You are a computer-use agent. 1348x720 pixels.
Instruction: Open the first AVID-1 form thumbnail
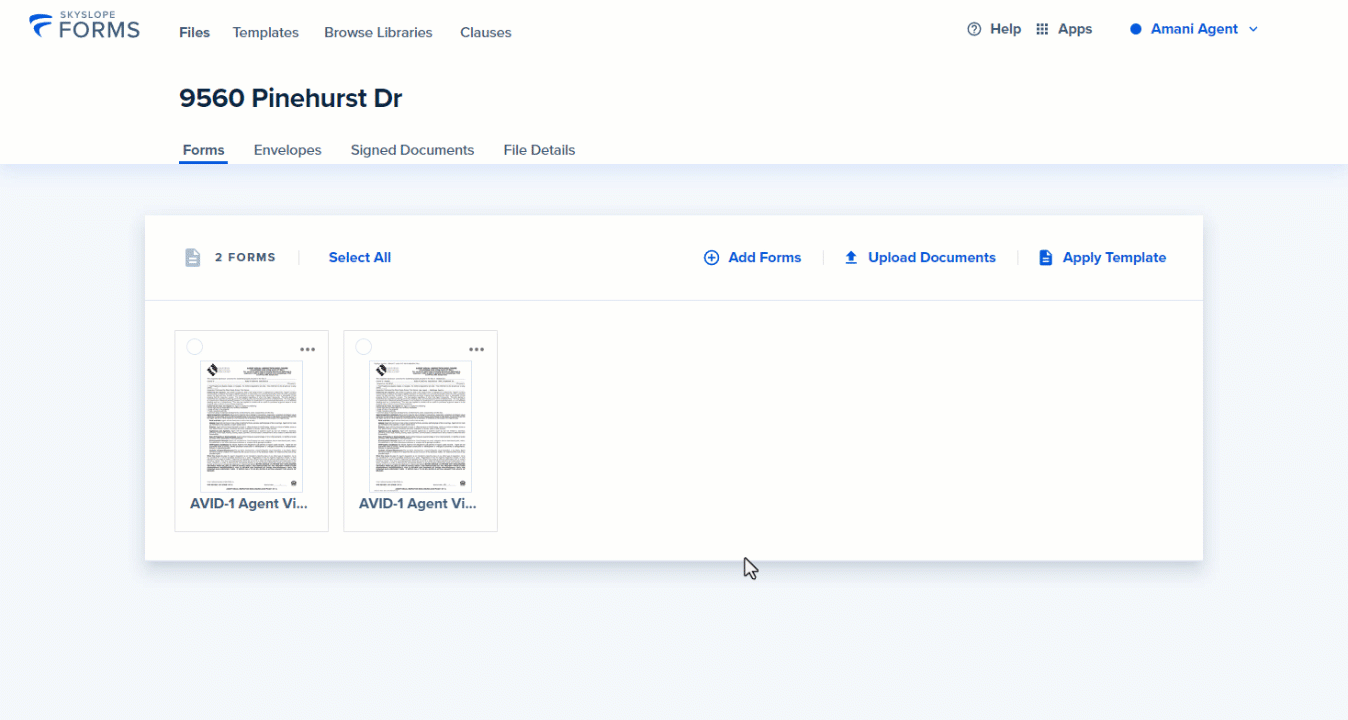252,427
